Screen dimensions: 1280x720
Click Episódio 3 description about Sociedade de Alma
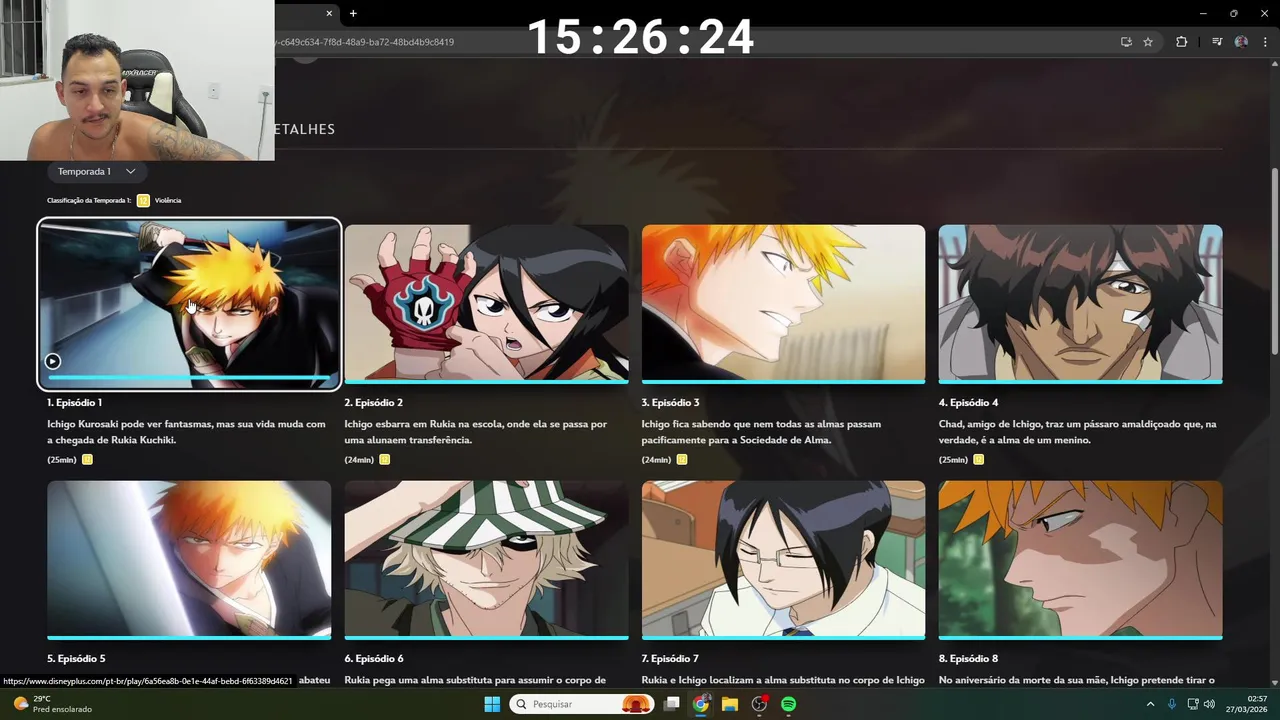pos(761,432)
